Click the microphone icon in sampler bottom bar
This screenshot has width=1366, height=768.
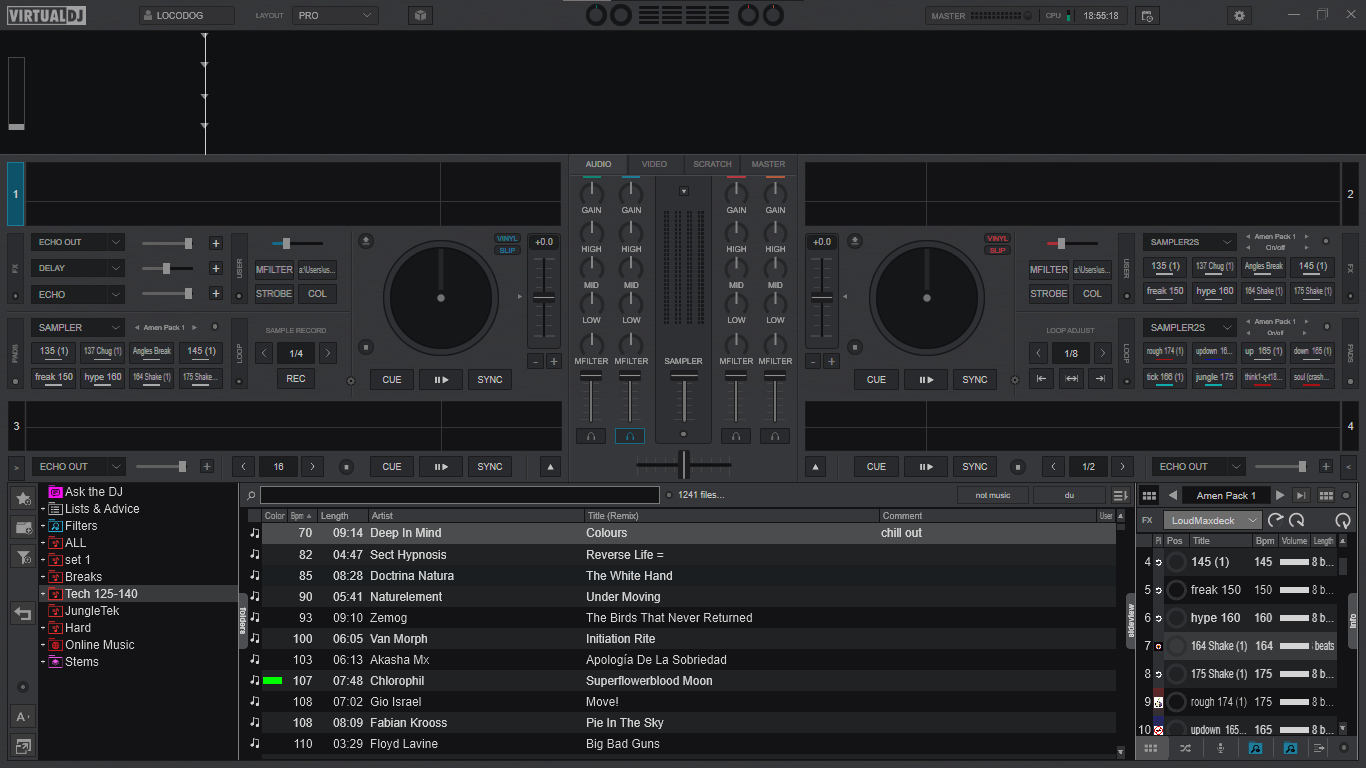pos(1220,748)
